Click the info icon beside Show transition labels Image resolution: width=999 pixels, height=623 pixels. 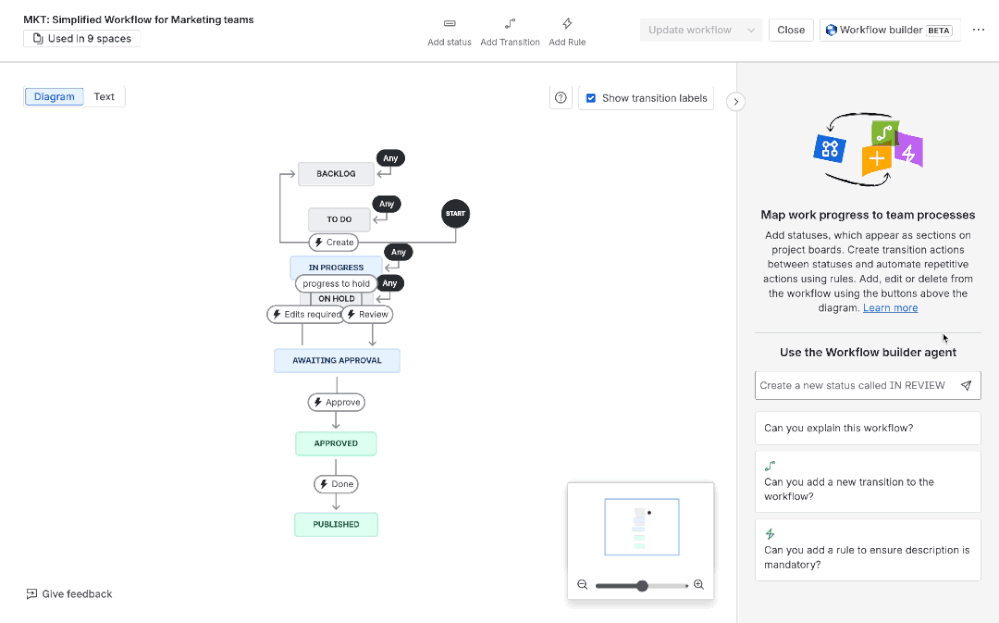point(560,97)
